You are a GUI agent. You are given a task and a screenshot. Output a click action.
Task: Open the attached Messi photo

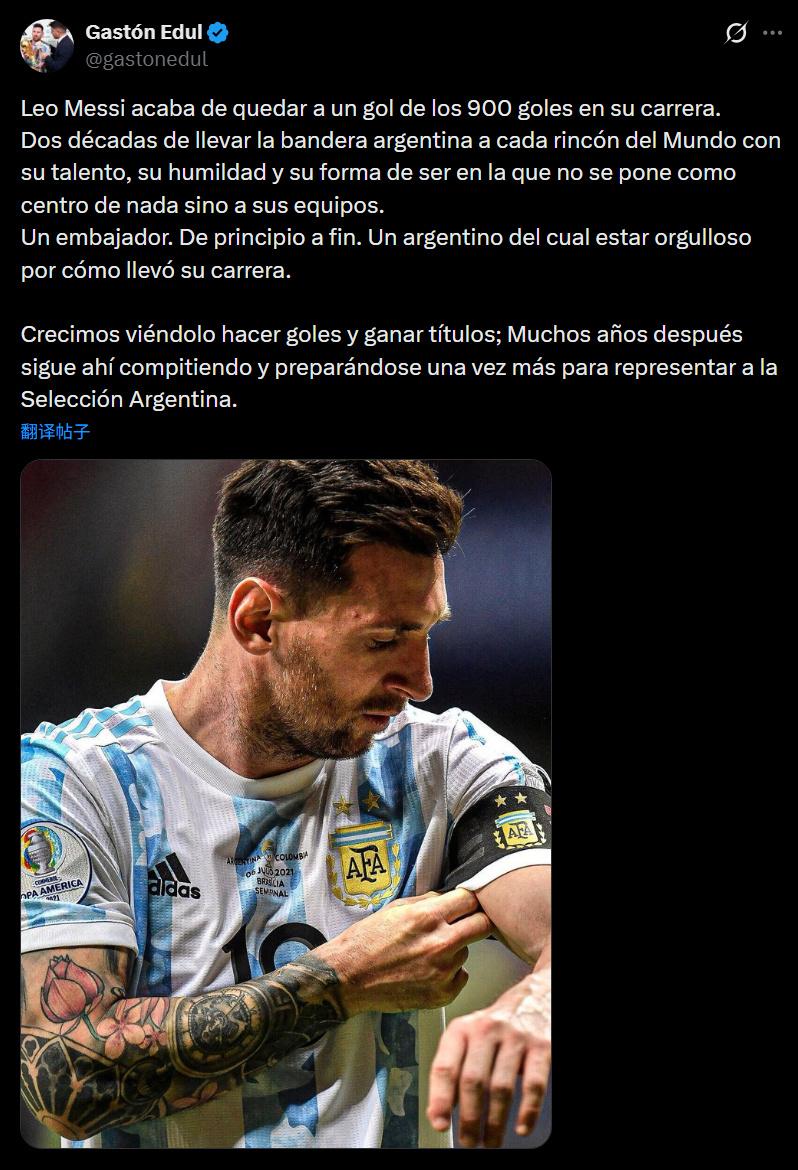click(286, 803)
